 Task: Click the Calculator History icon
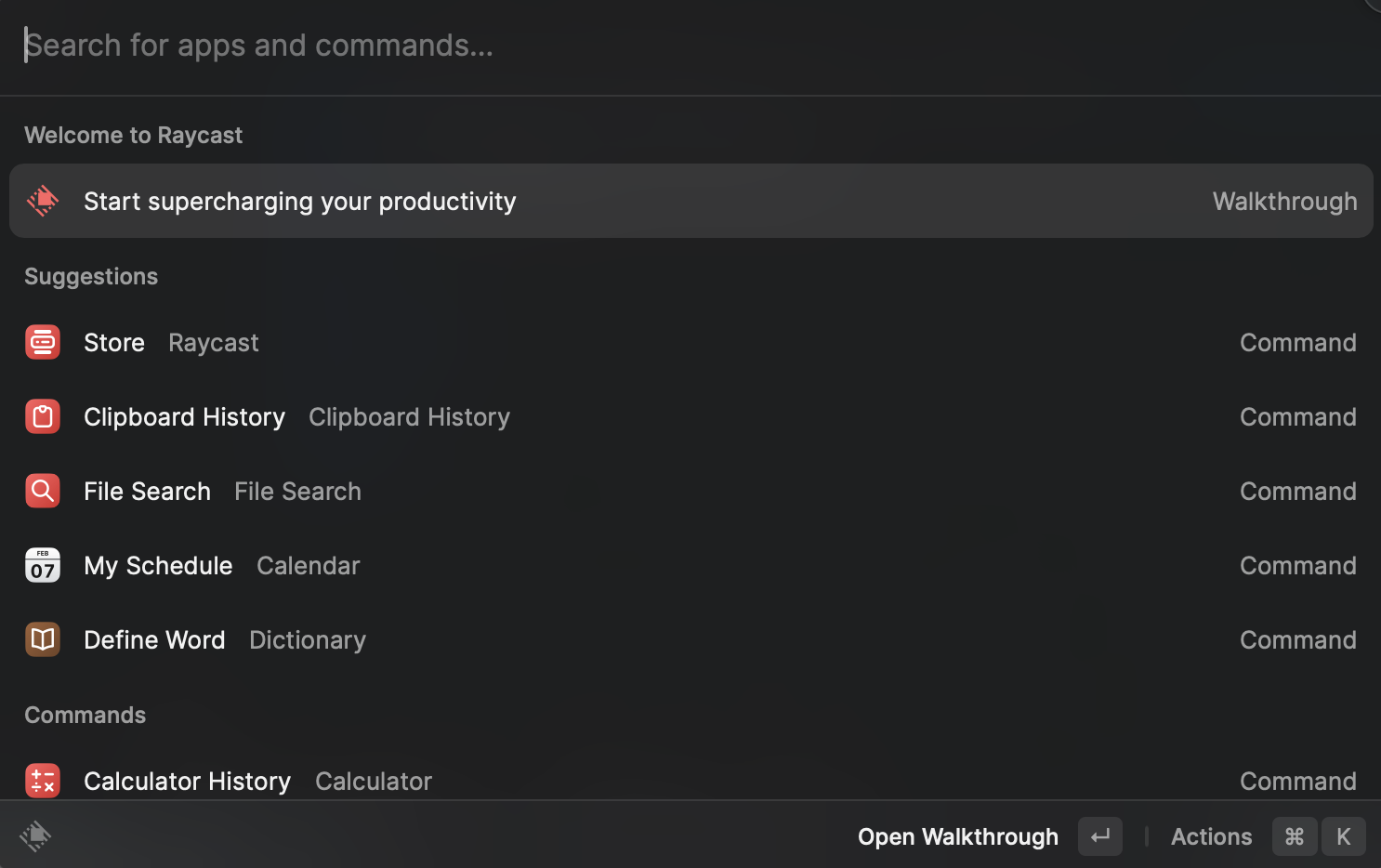click(x=43, y=781)
